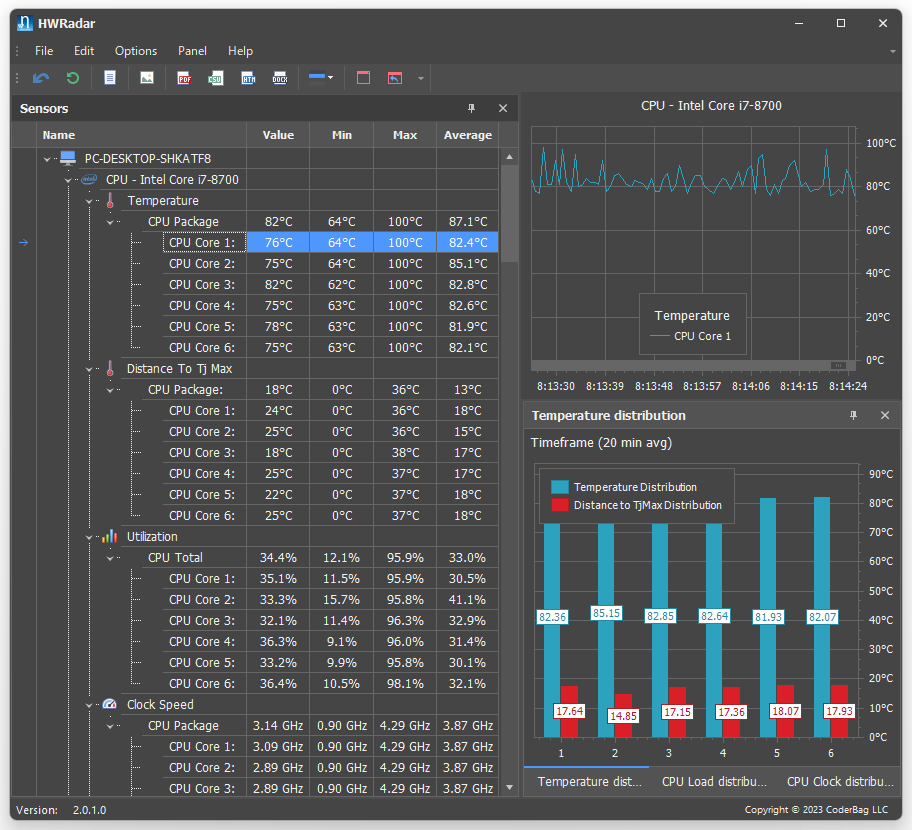Viewport: 912px width, 830px height.
Task: Click the red window icon with blue arrow
Action: coord(395,78)
